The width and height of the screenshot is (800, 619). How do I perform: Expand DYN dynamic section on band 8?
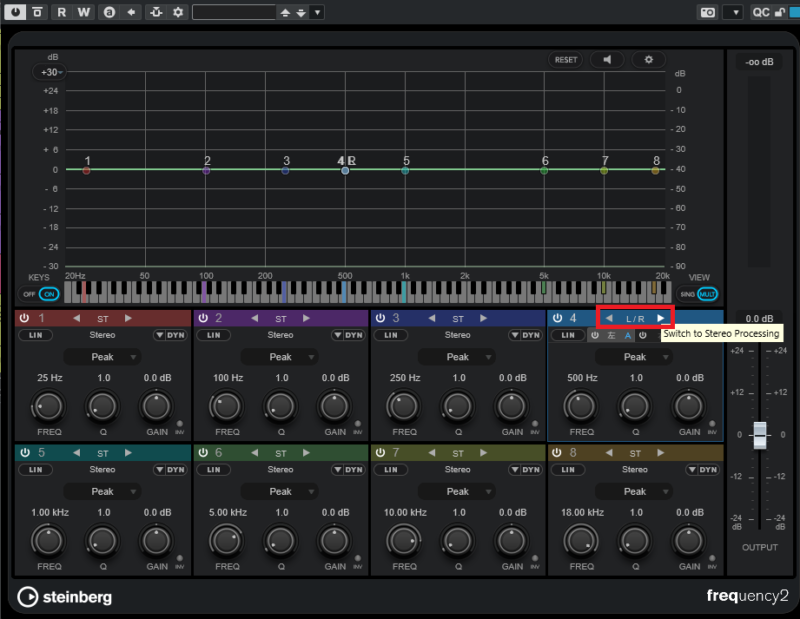(x=703, y=469)
